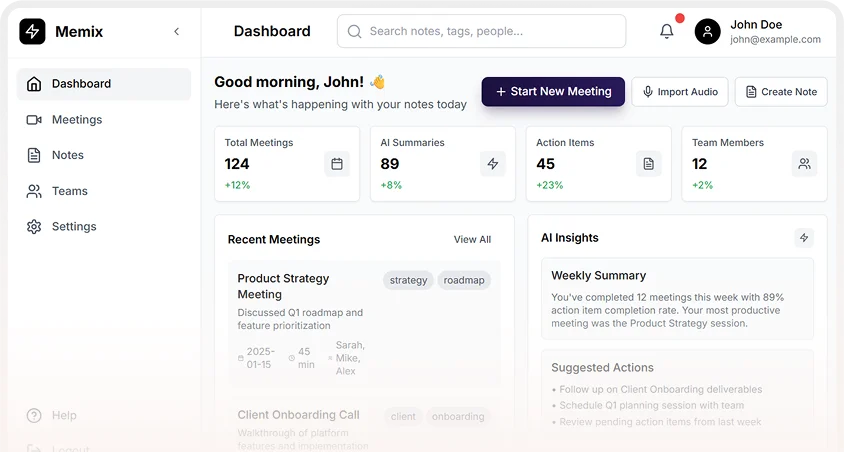Open the Dashboard sidebar item
The height and width of the screenshot is (452, 844).
(x=104, y=84)
